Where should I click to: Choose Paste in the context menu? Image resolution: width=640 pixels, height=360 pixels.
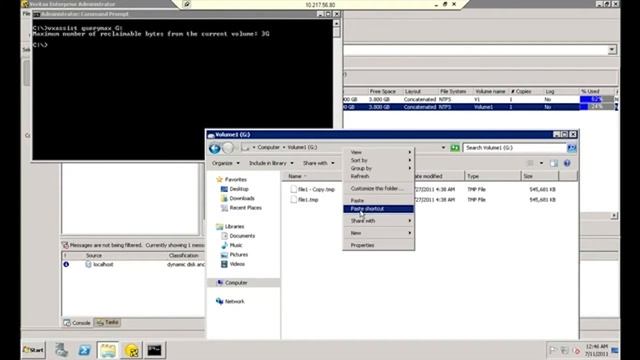tap(379, 201)
